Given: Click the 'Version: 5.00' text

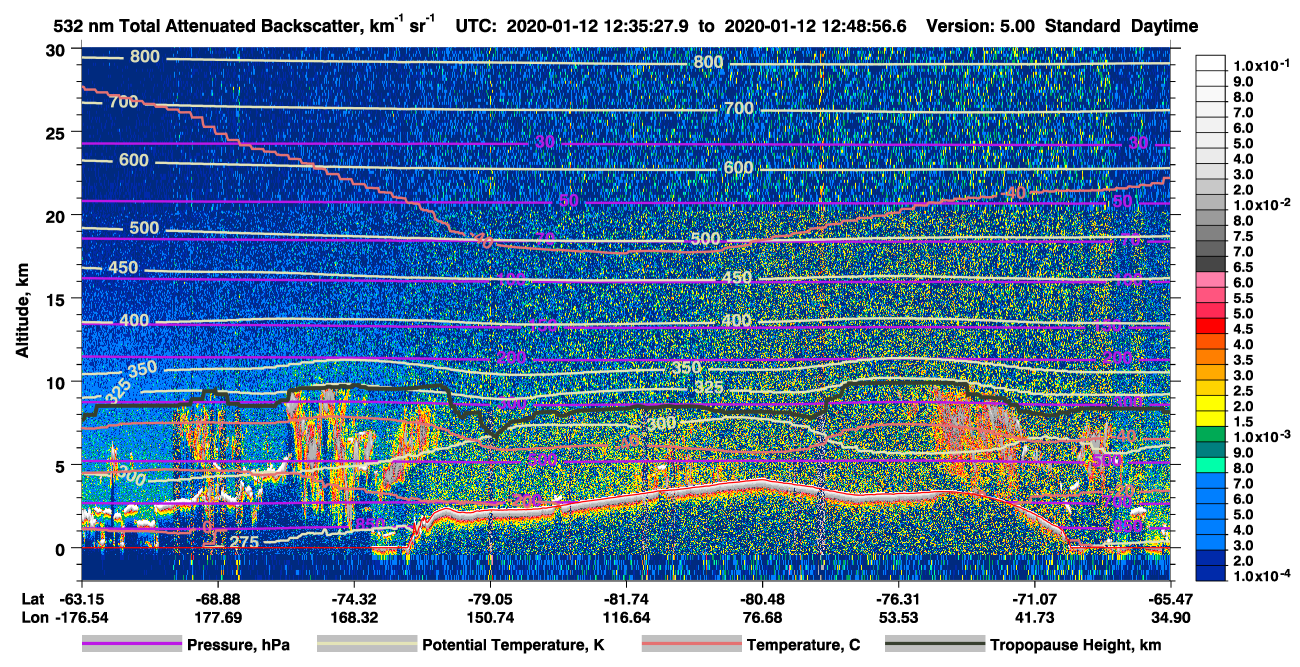Looking at the screenshot, I should tap(981, 27).
